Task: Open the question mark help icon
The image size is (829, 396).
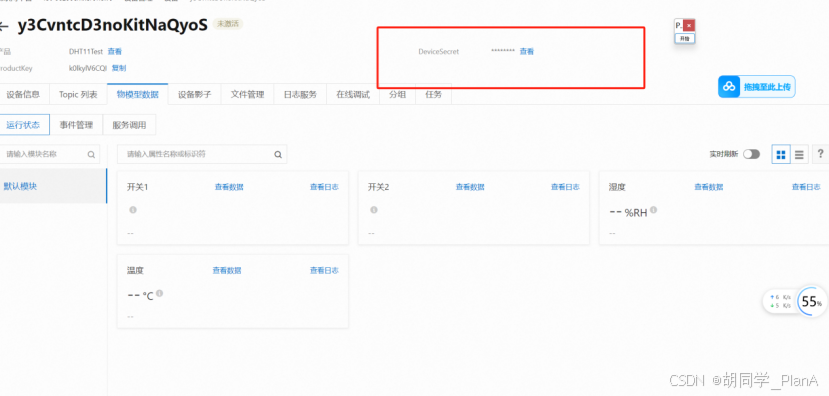Action: [x=821, y=154]
